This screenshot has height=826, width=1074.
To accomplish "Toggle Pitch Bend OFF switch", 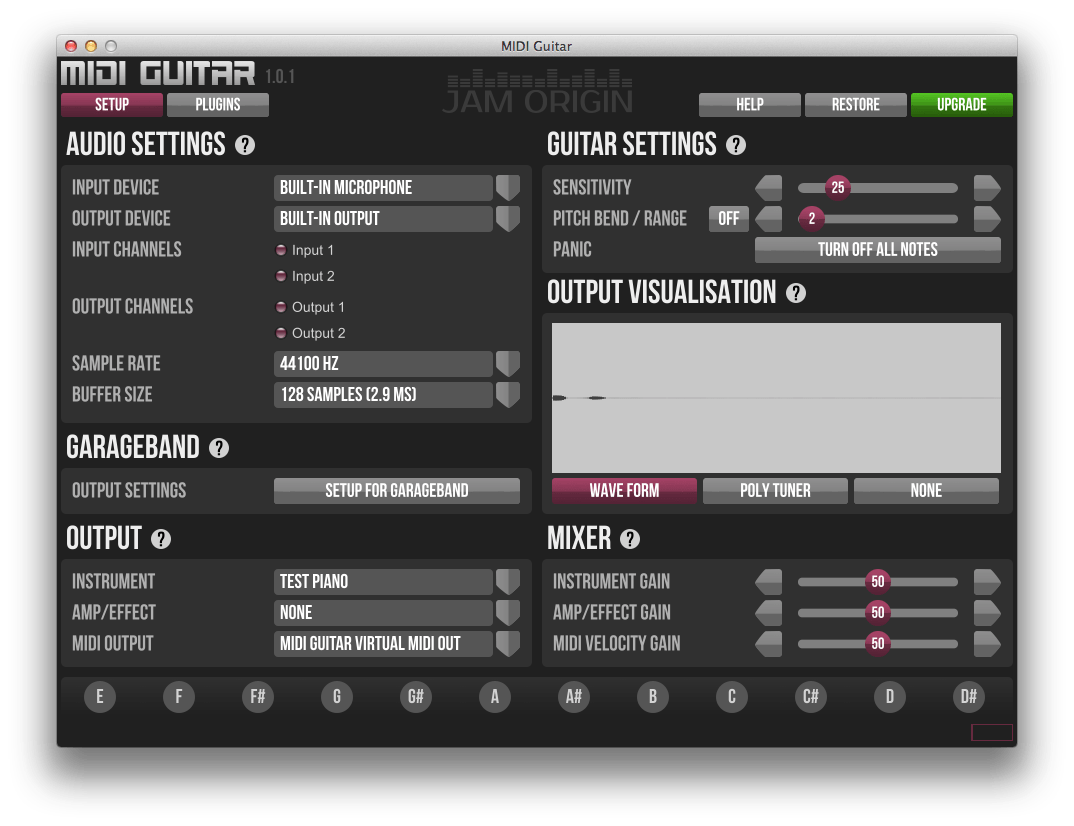I will coord(728,219).
